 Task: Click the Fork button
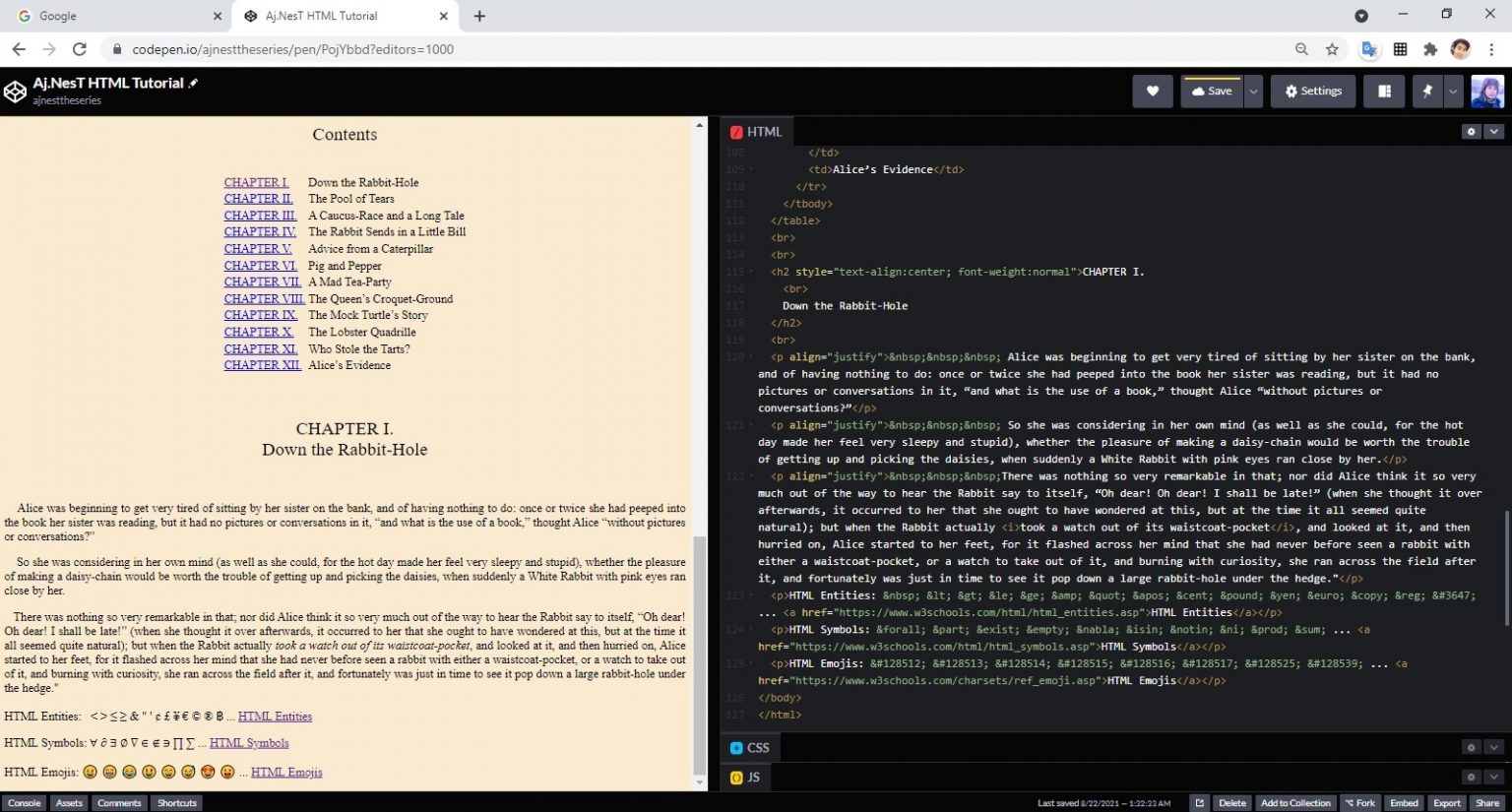point(1359,803)
